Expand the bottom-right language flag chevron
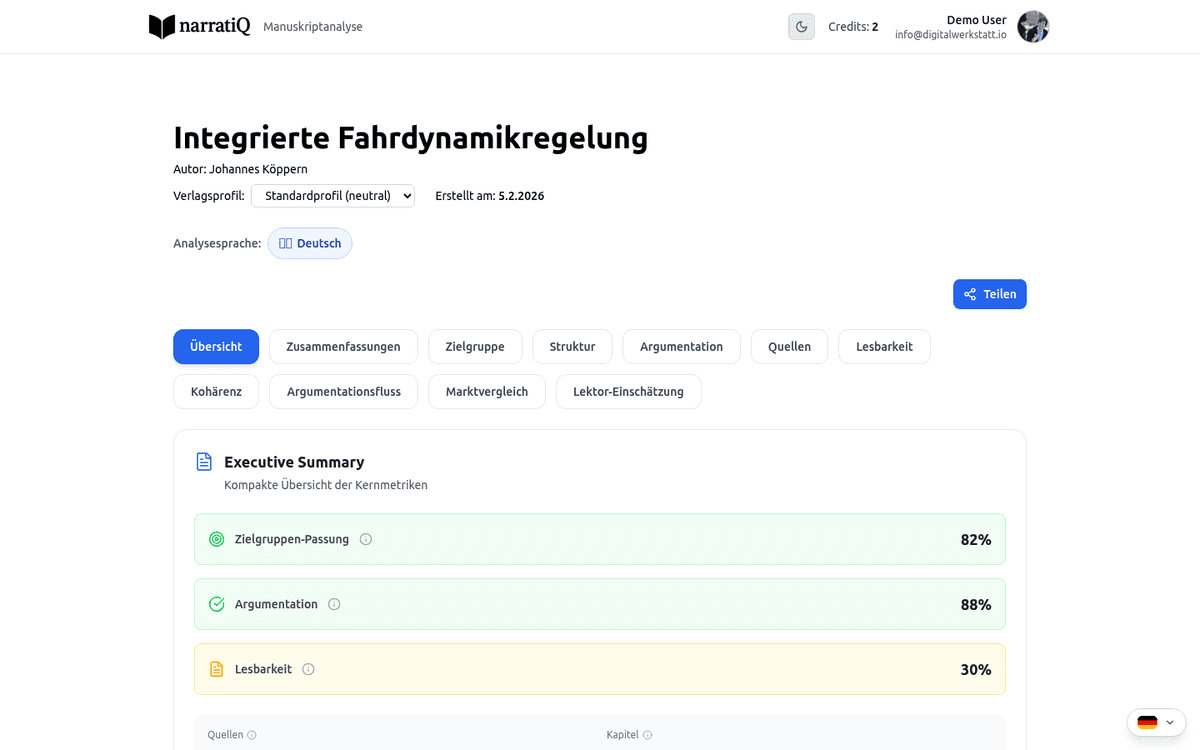1200x750 pixels. (x=1168, y=722)
